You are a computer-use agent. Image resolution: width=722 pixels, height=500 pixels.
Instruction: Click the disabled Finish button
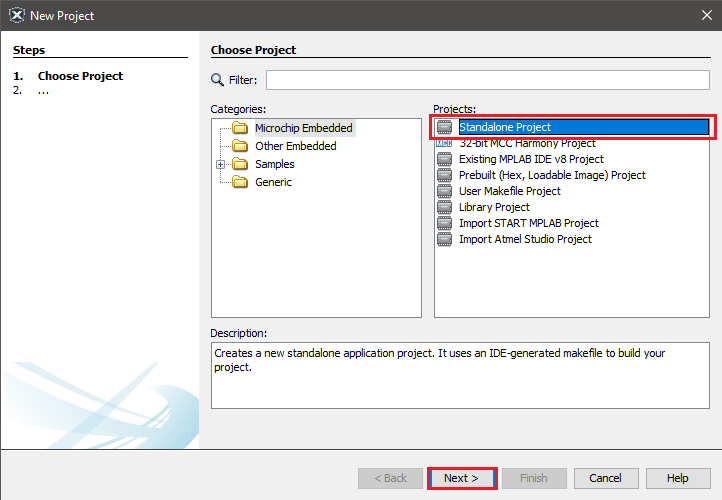point(534,478)
